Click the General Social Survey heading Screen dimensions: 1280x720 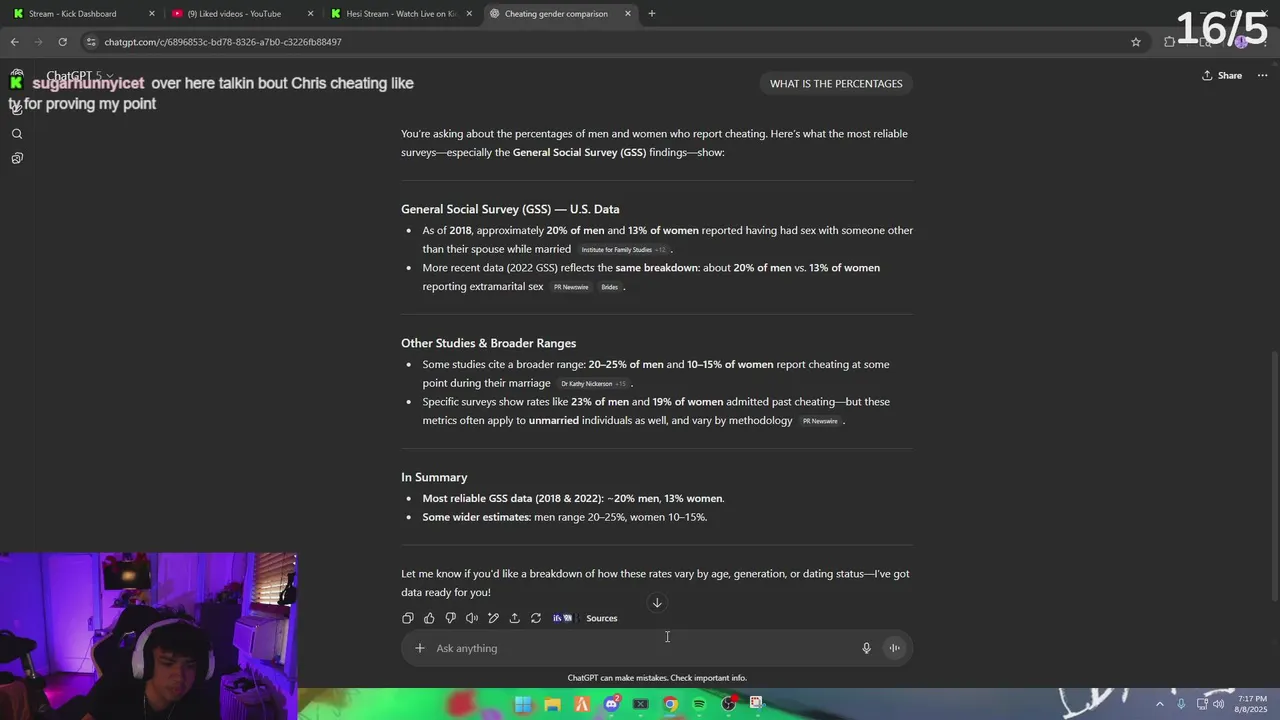510,209
